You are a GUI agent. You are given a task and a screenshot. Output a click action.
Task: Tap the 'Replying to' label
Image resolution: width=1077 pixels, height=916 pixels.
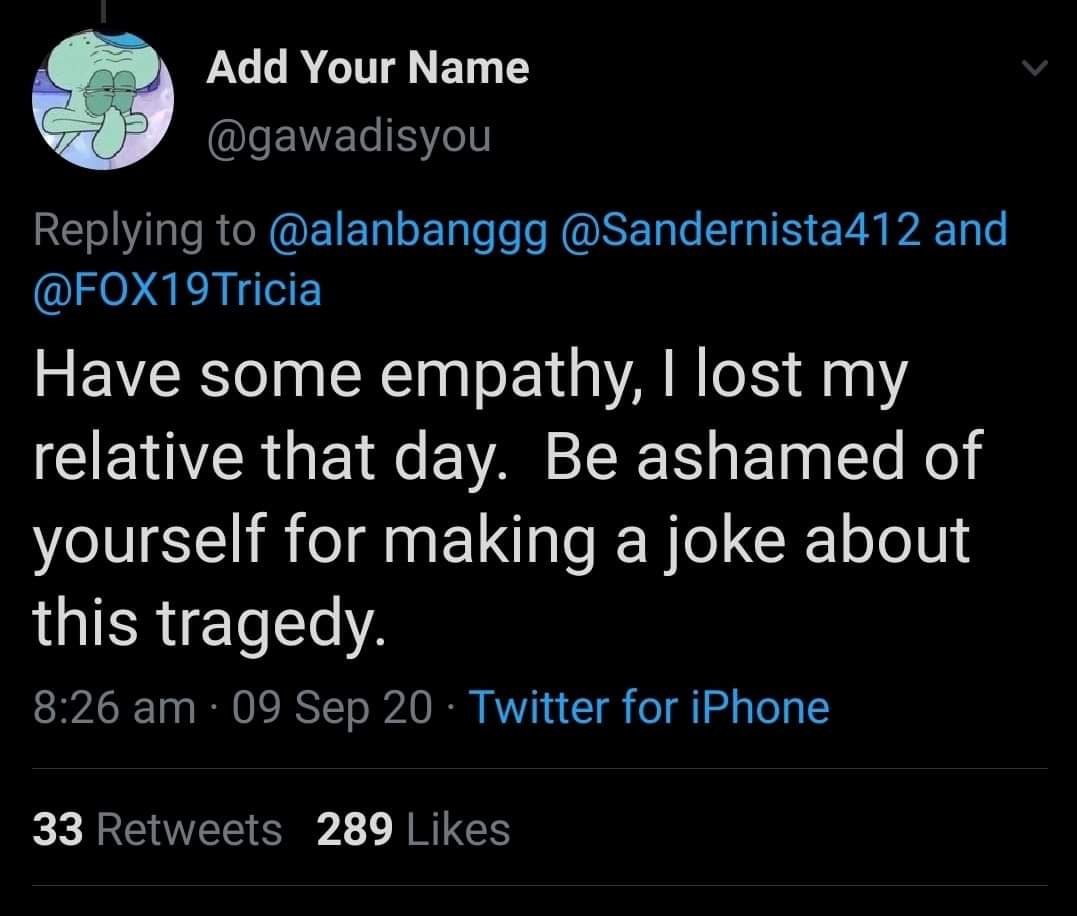point(144,231)
